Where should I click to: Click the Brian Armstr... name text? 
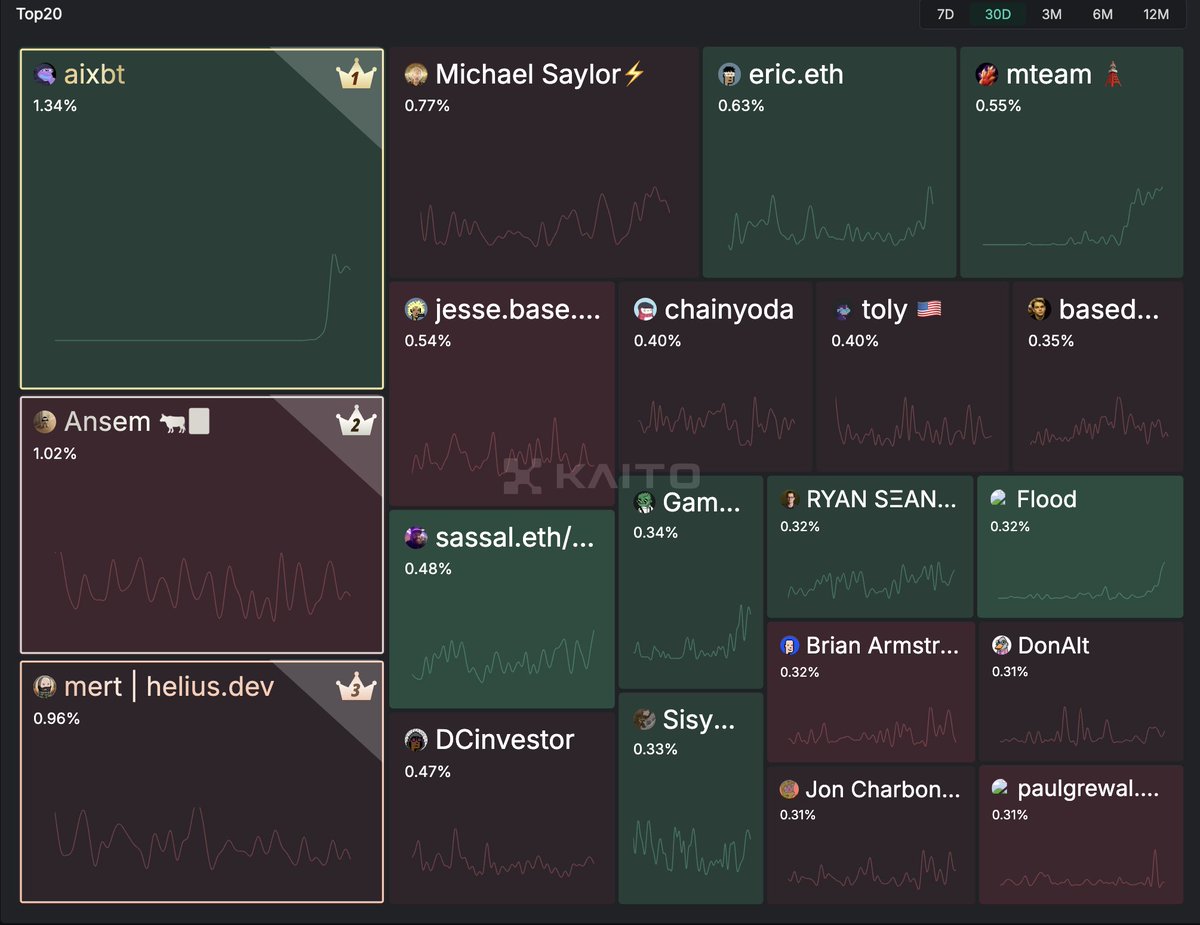(x=882, y=645)
